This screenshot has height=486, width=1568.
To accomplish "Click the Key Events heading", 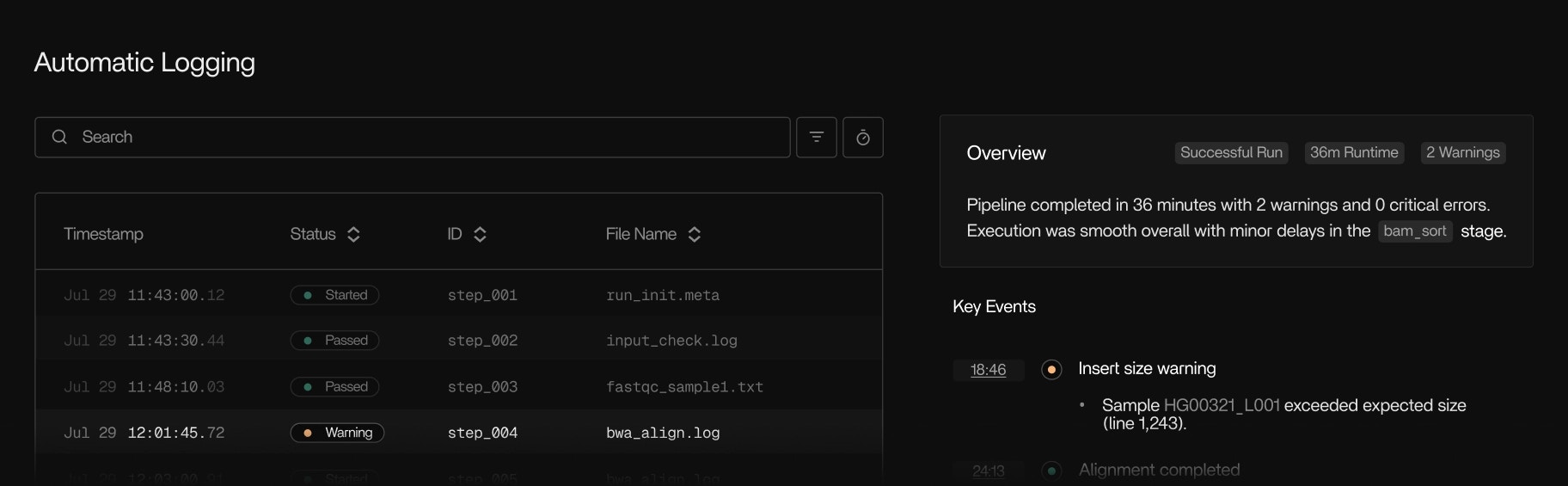I will pyautogui.click(x=994, y=306).
